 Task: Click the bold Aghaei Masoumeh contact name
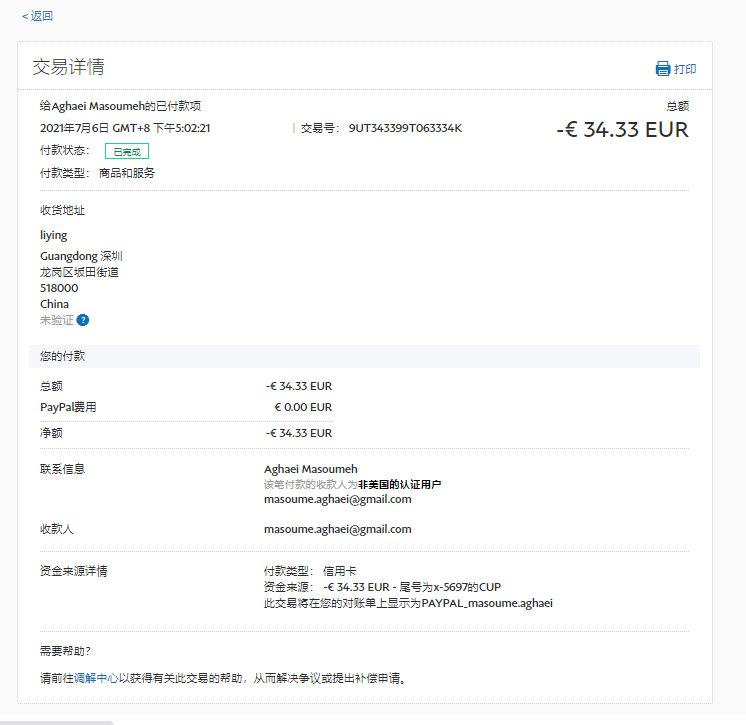point(310,469)
